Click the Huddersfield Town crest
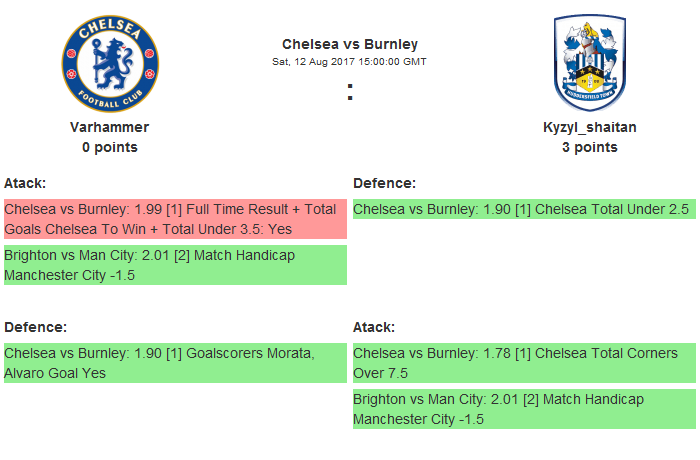This screenshot has height=460, width=700. pos(589,64)
